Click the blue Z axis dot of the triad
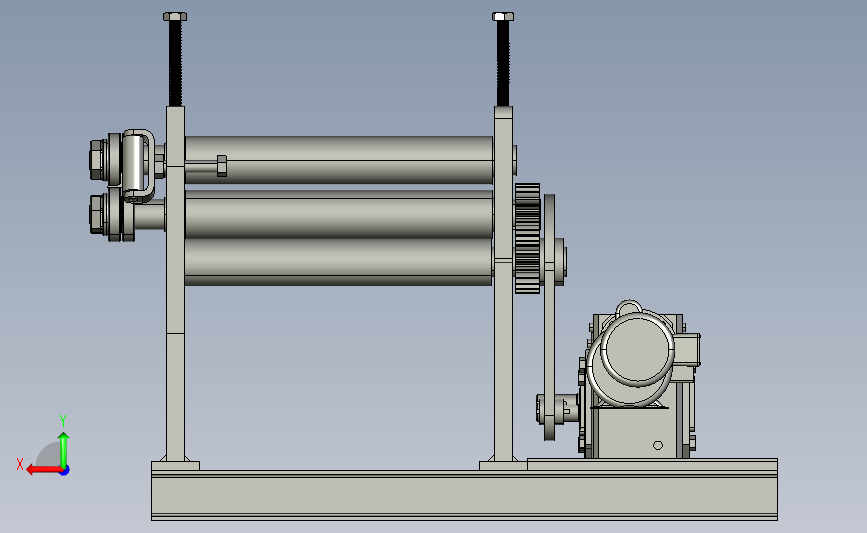Viewport: 867px width, 533px height. [65, 471]
